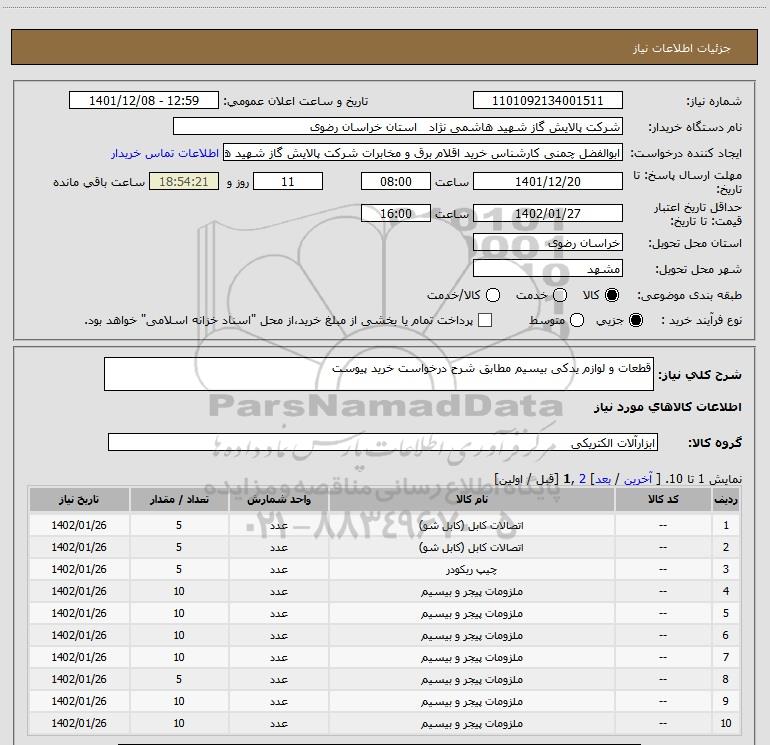Click delivery province field "خراسان رضوی"
This screenshot has height=745, width=770.
[x=547, y=243]
